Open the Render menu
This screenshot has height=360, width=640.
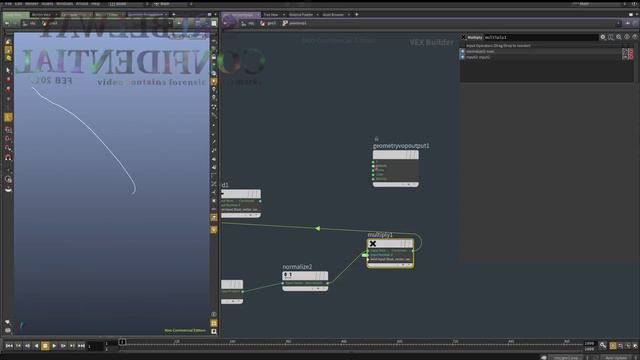click(x=31, y=4)
